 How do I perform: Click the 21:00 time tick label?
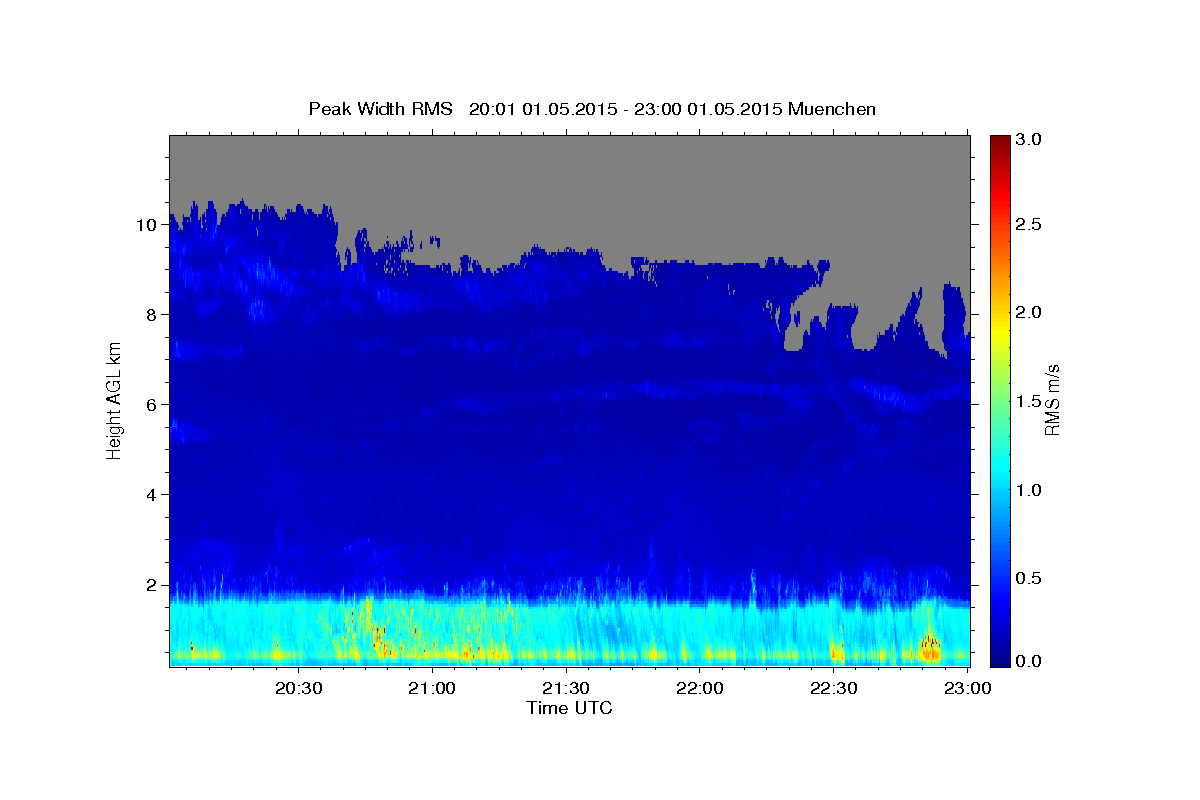(x=432, y=688)
